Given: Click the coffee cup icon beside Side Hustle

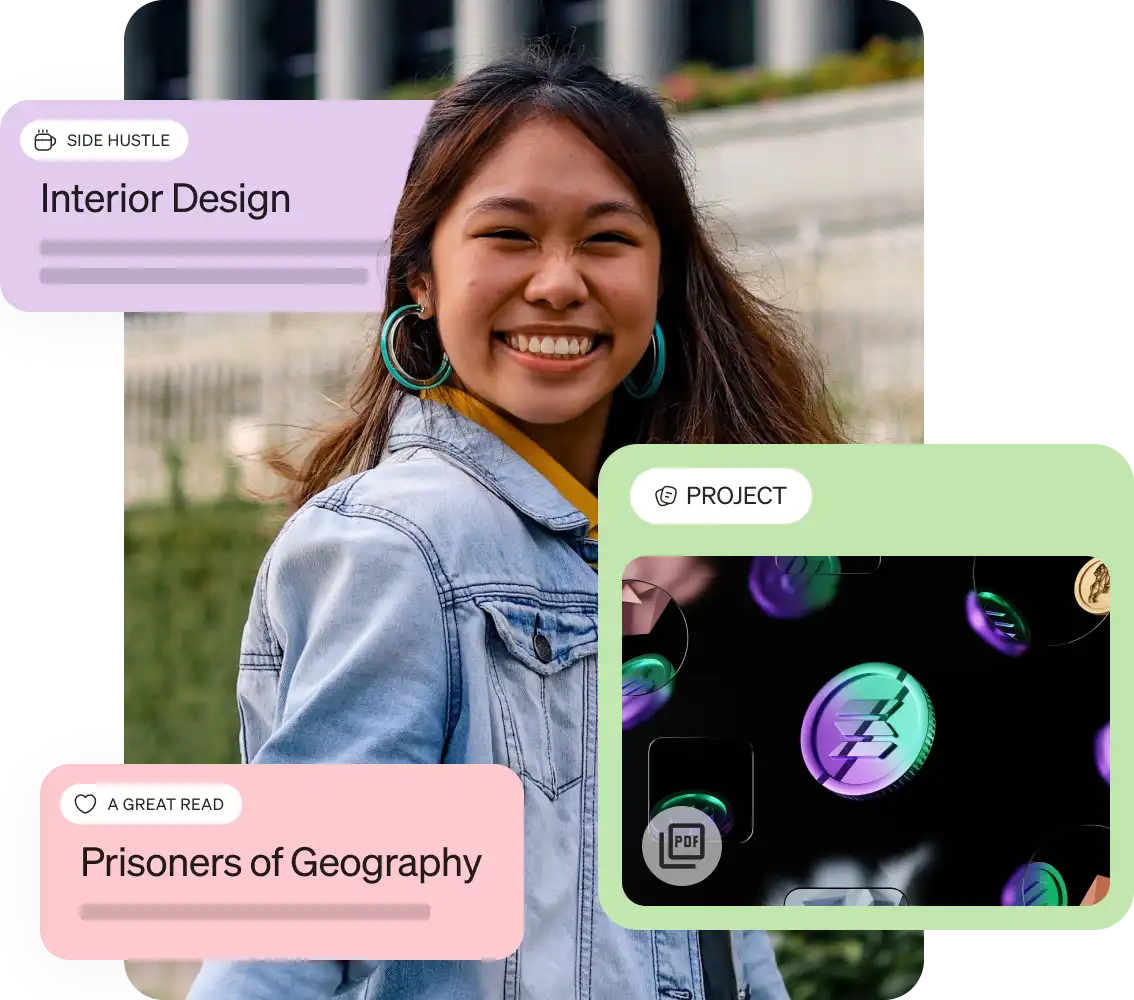Looking at the screenshot, I should click(45, 140).
